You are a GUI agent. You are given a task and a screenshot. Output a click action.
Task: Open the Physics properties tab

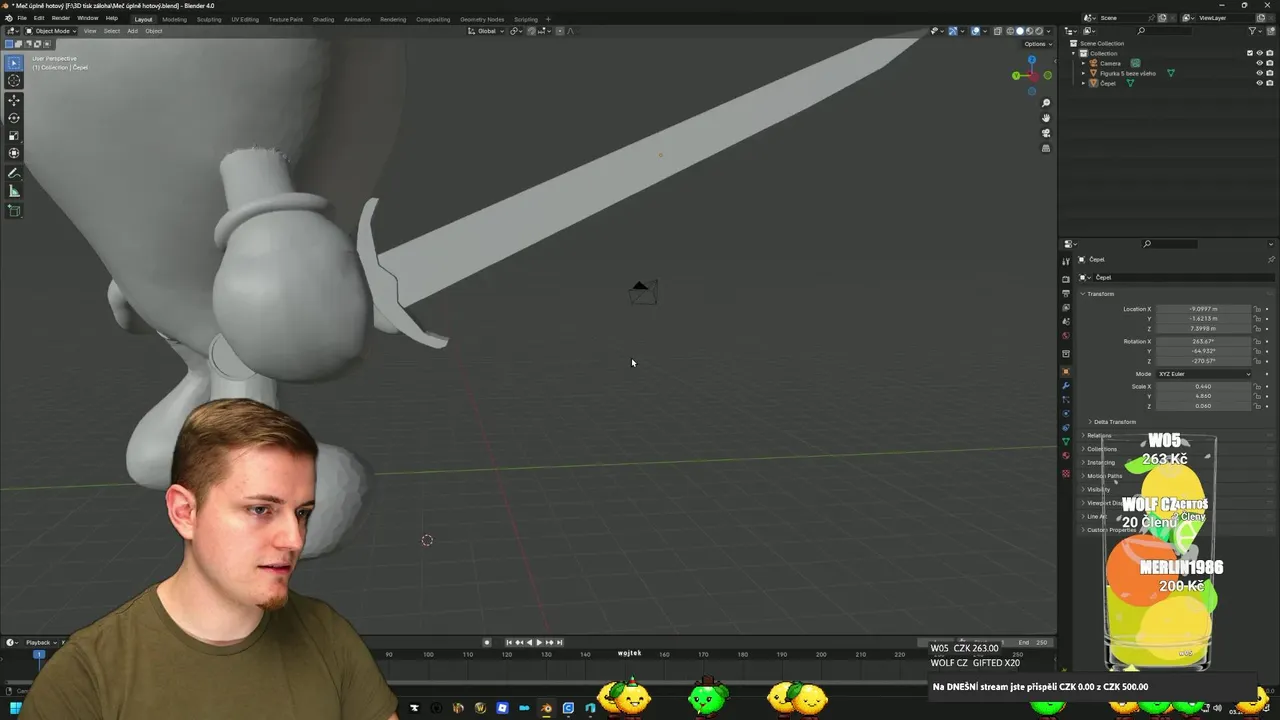click(1066, 414)
